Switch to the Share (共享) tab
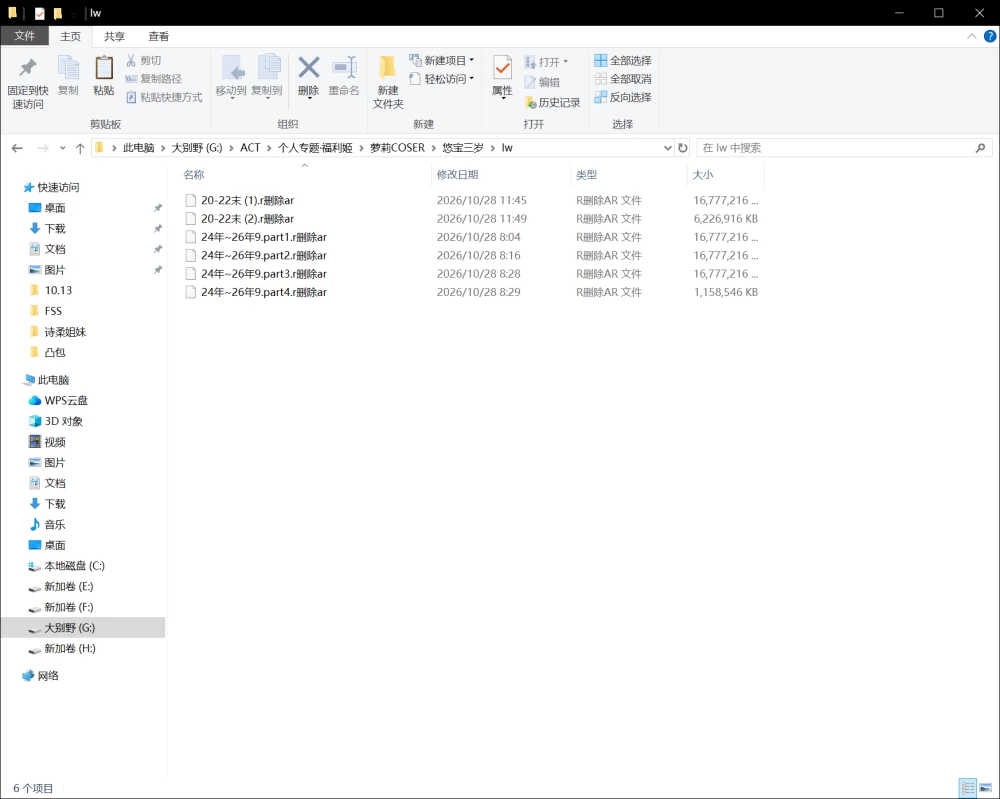1000x799 pixels. click(x=114, y=36)
